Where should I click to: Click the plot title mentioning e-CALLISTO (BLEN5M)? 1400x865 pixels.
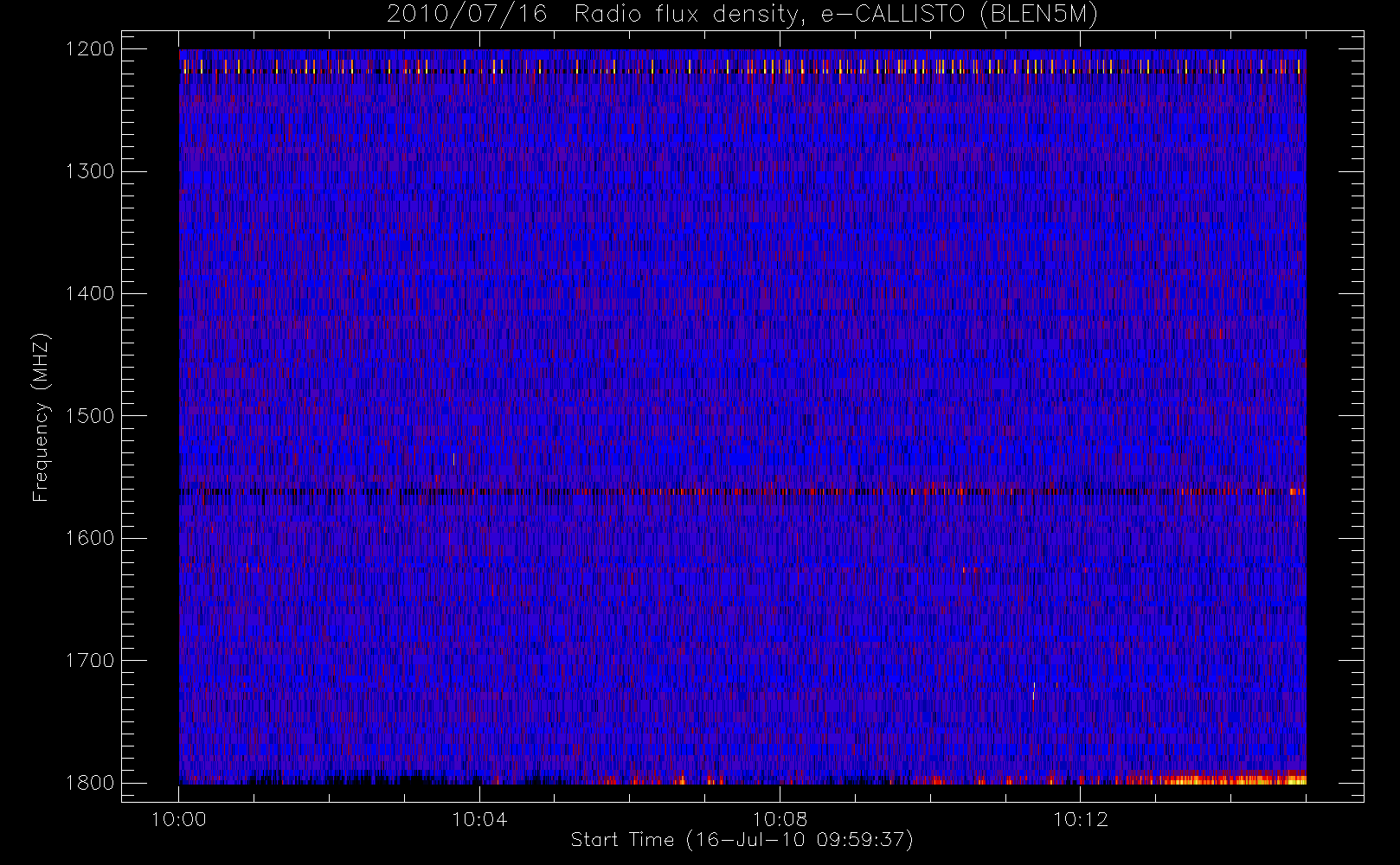click(x=742, y=15)
